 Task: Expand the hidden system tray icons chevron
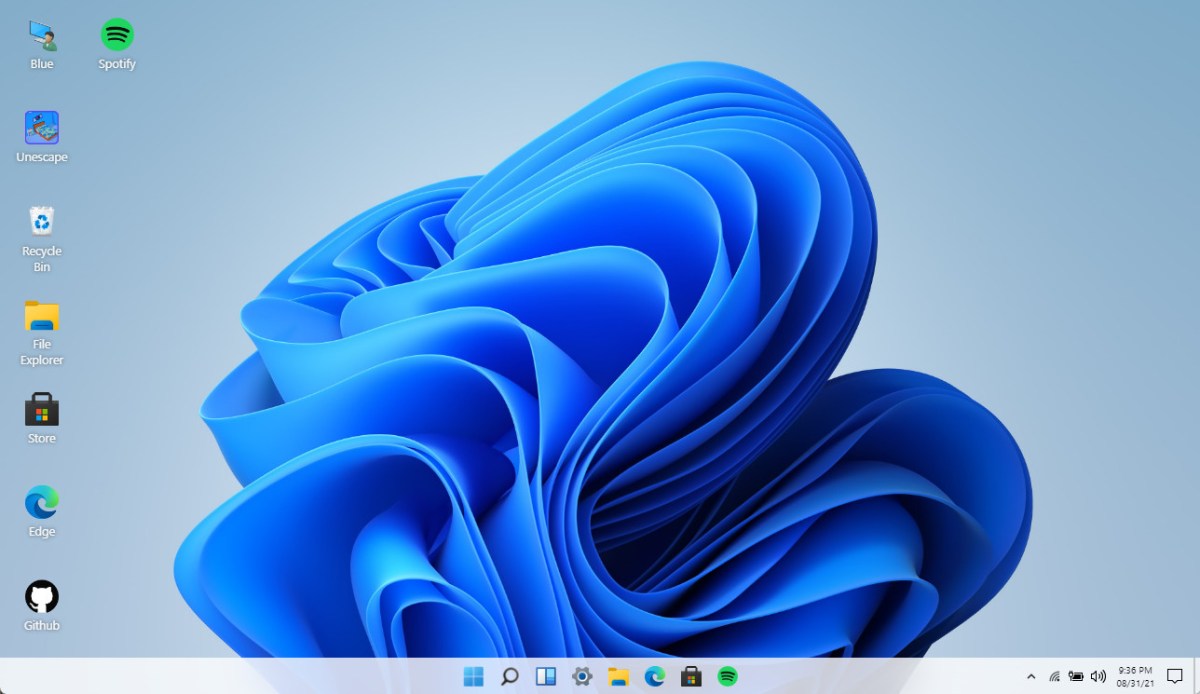[x=1031, y=677]
